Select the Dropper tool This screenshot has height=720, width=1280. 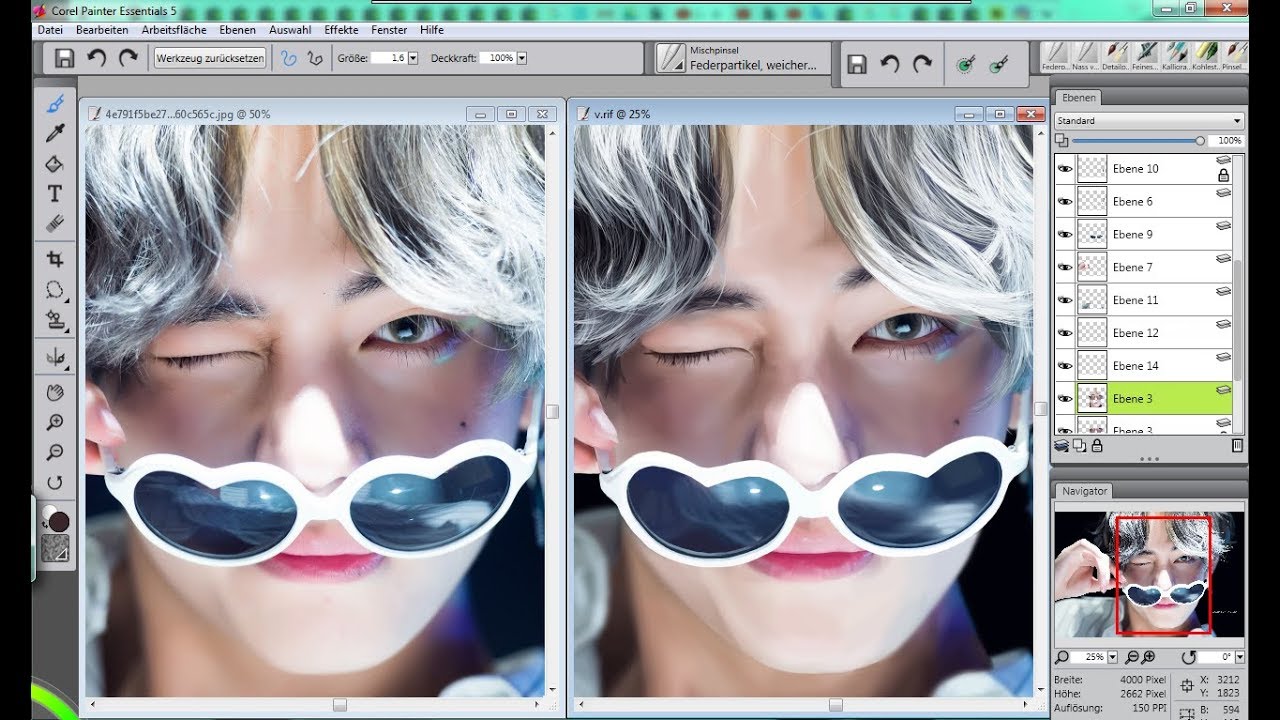(55, 133)
